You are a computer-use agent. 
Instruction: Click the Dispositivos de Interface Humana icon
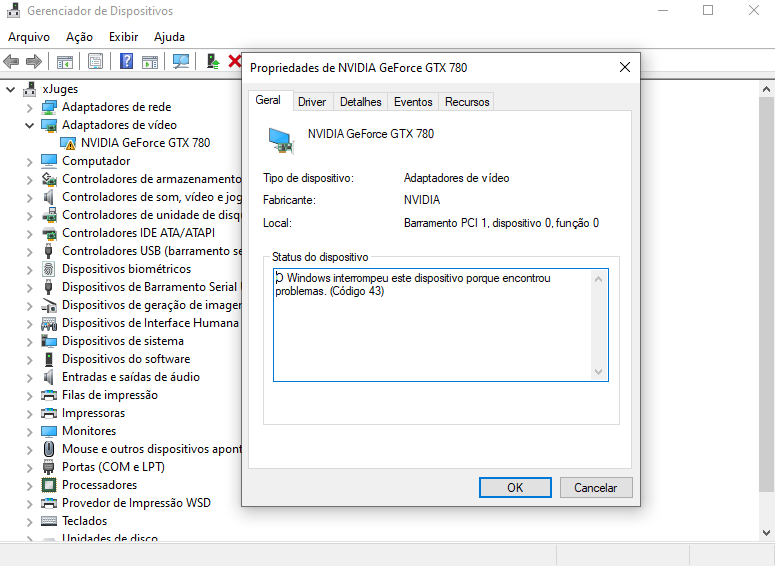(x=49, y=323)
